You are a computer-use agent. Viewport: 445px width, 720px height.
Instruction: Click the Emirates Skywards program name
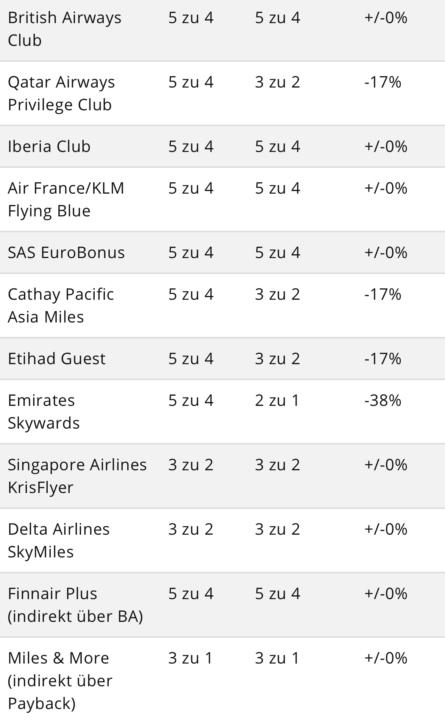44,411
